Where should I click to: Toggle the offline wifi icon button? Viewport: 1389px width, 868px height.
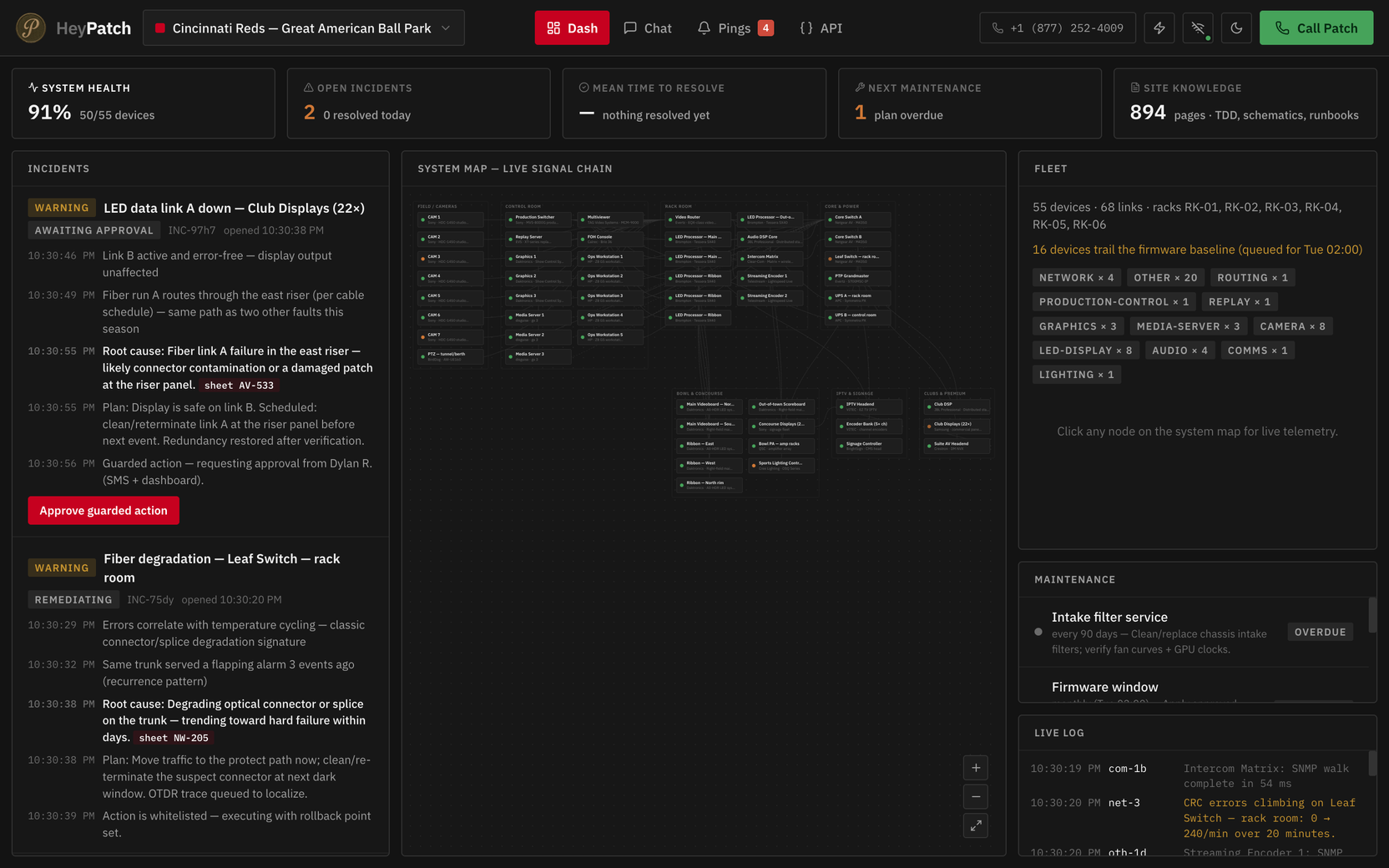(x=1198, y=28)
